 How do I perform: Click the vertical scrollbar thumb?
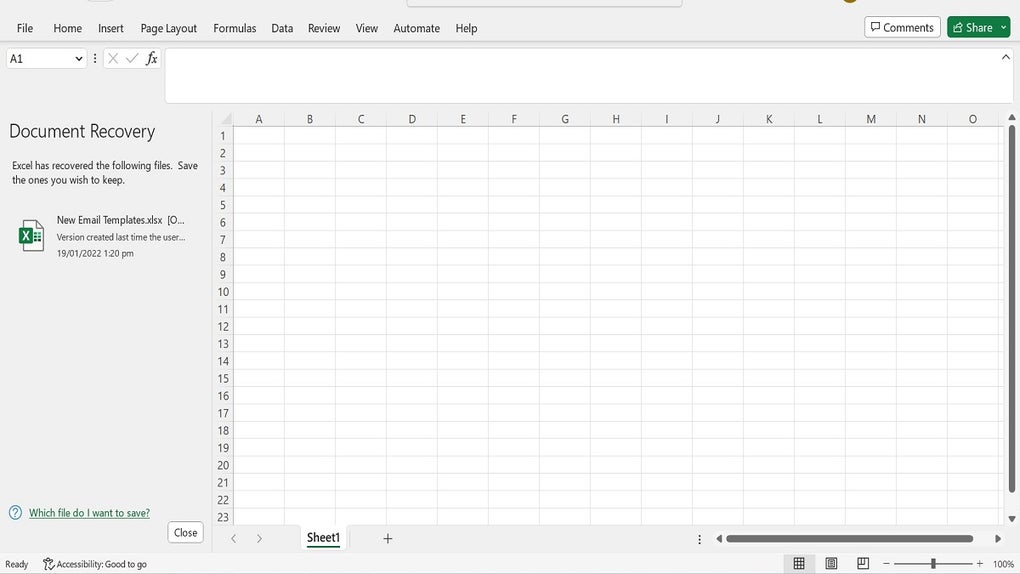1012,308
